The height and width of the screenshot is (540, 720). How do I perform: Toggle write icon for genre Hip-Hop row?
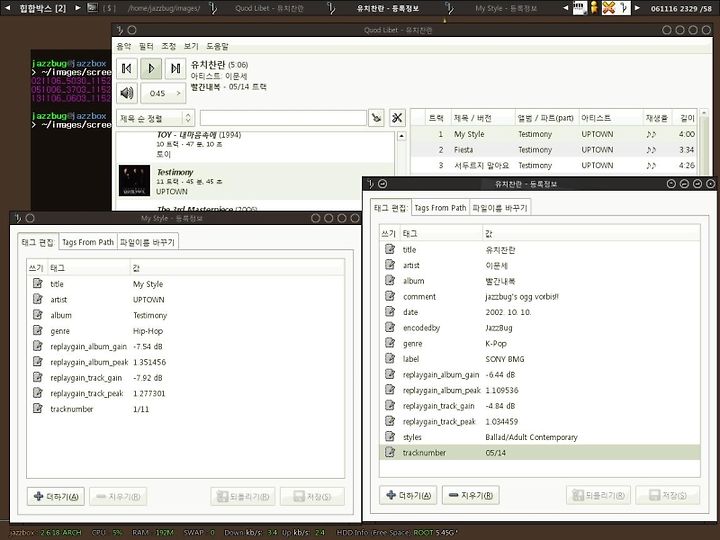[x=38, y=330]
